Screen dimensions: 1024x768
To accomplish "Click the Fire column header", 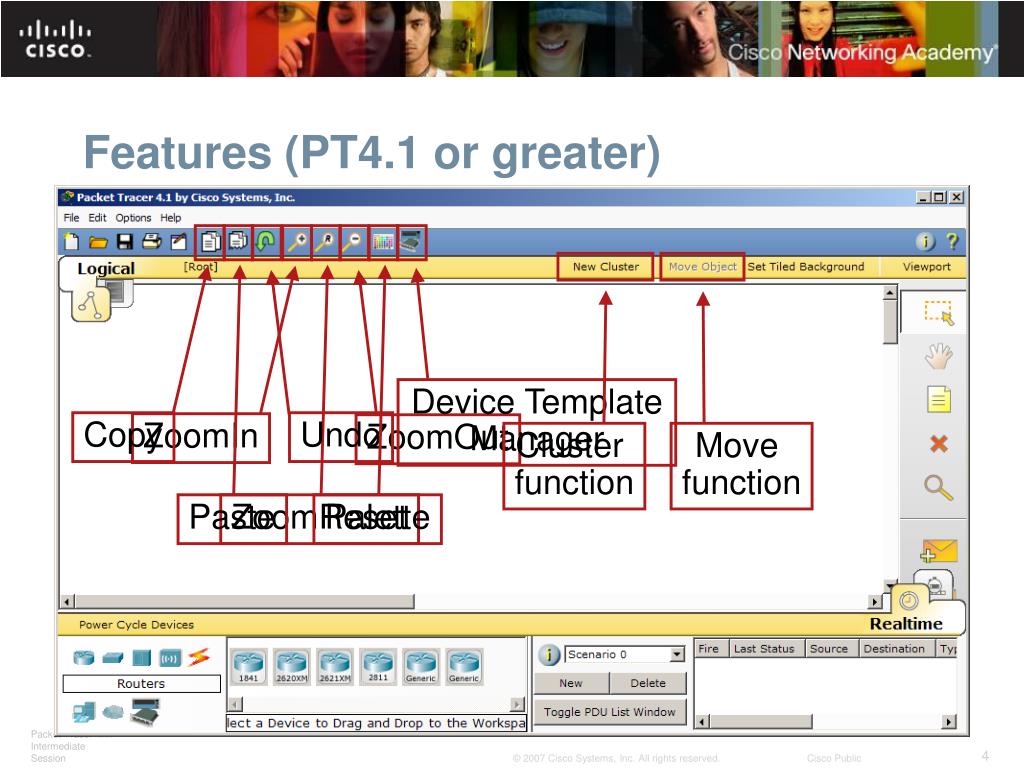I will click(x=711, y=648).
